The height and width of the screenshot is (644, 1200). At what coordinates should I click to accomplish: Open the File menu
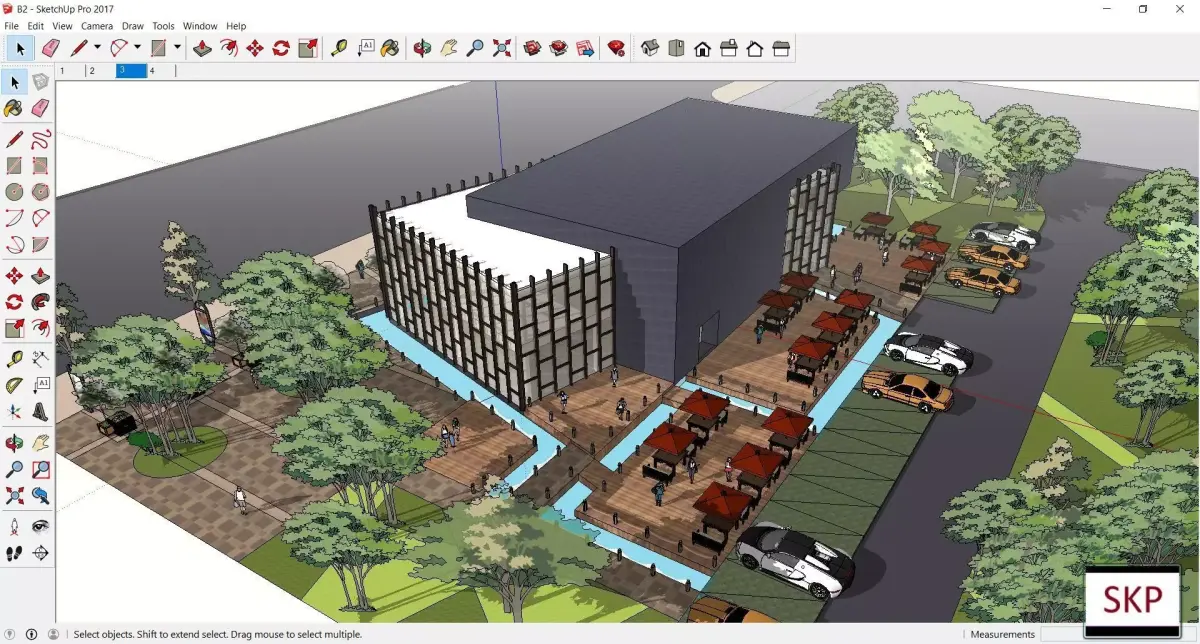[x=12, y=26]
